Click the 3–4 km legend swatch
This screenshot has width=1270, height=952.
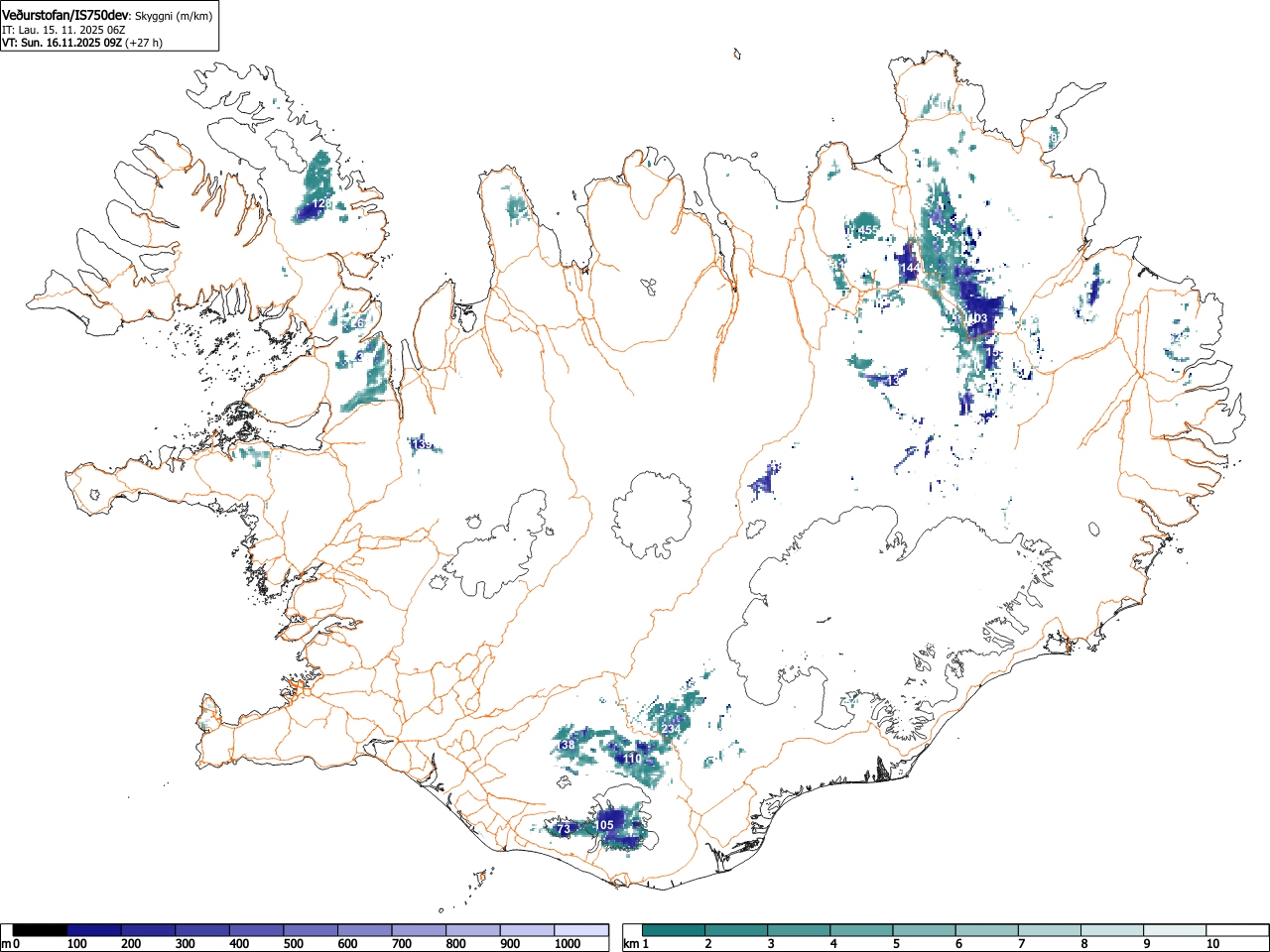point(799,930)
